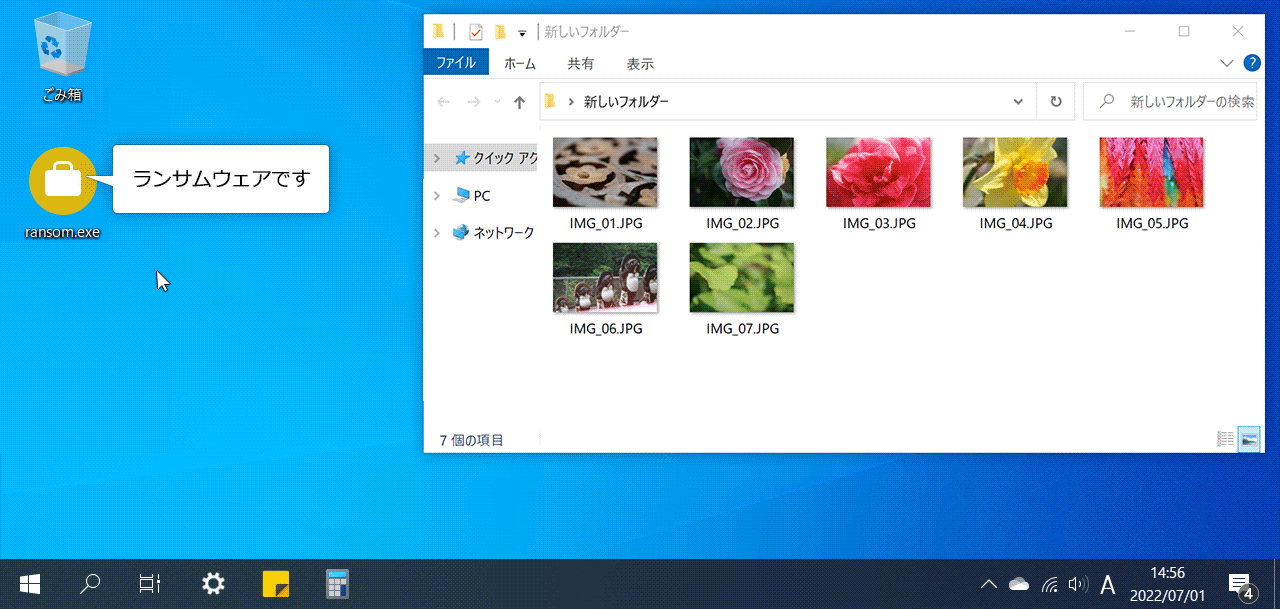This screenshot has height=609, width=1280.
Task: Open Explorer help with the question mark icon
Action: [x=1251, y=63]
